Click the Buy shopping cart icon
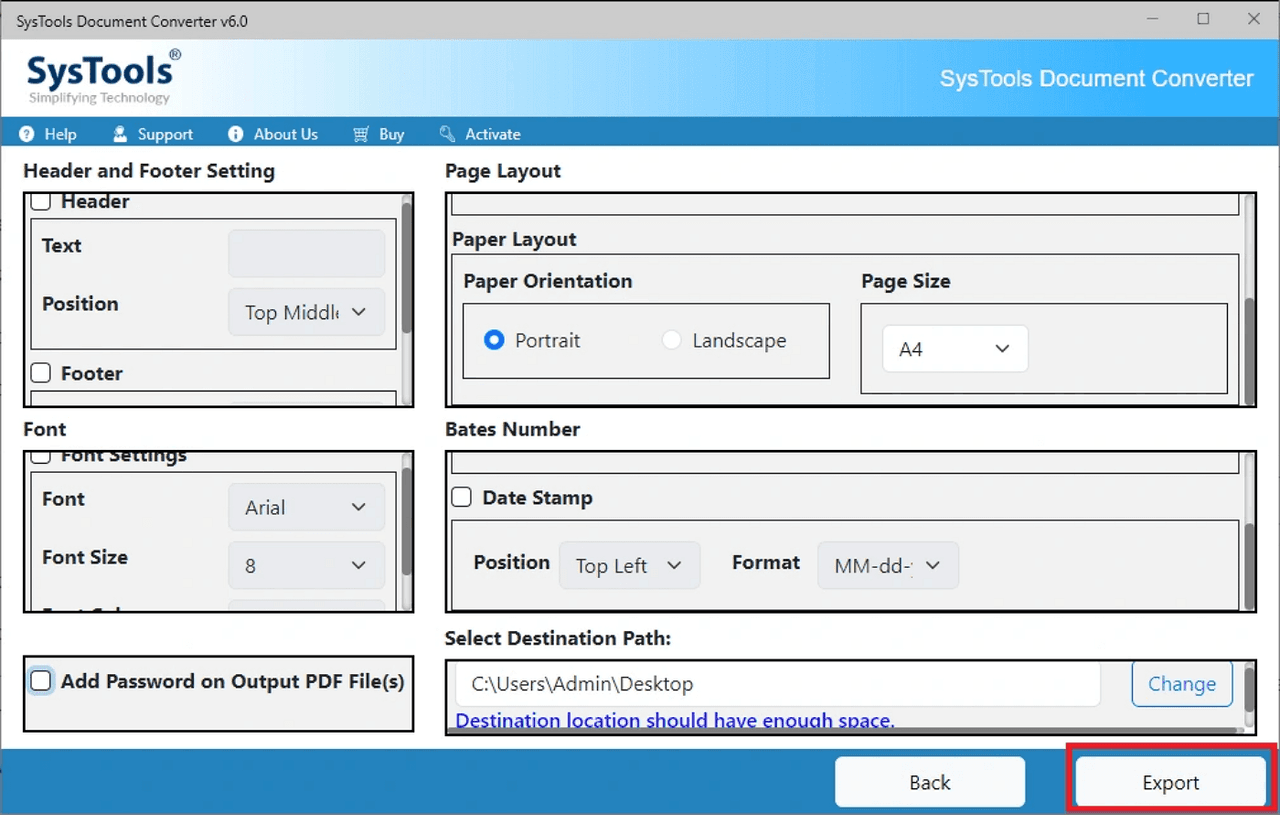 pos(359,133)
